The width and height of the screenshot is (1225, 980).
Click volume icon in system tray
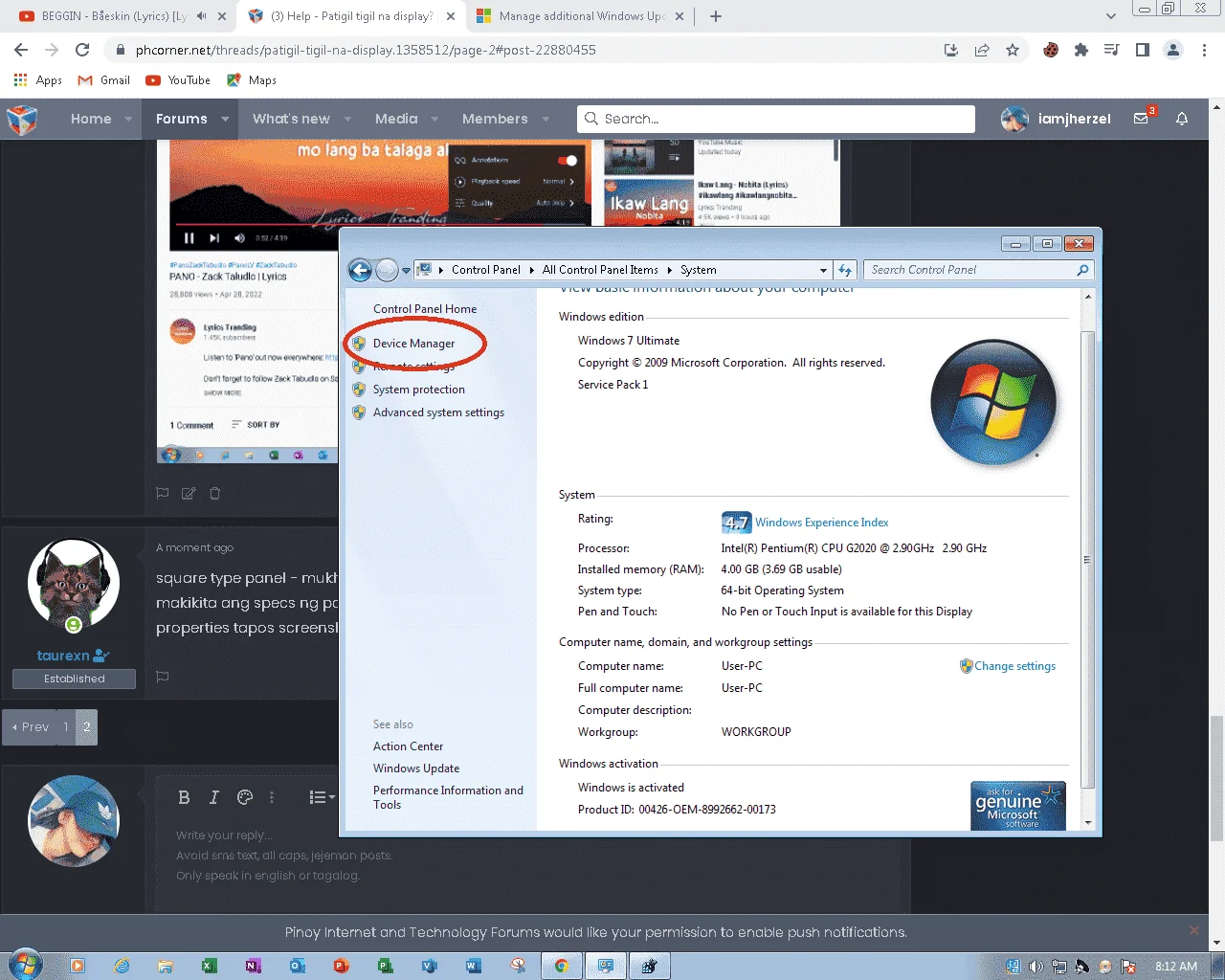(x=1036, y=967)
